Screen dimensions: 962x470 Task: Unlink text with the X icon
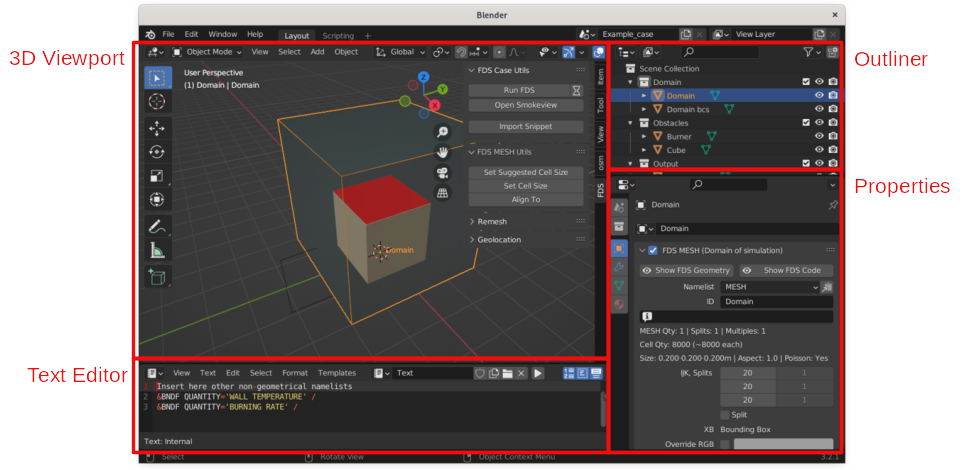pyautogui.click(x=521, y=373)
